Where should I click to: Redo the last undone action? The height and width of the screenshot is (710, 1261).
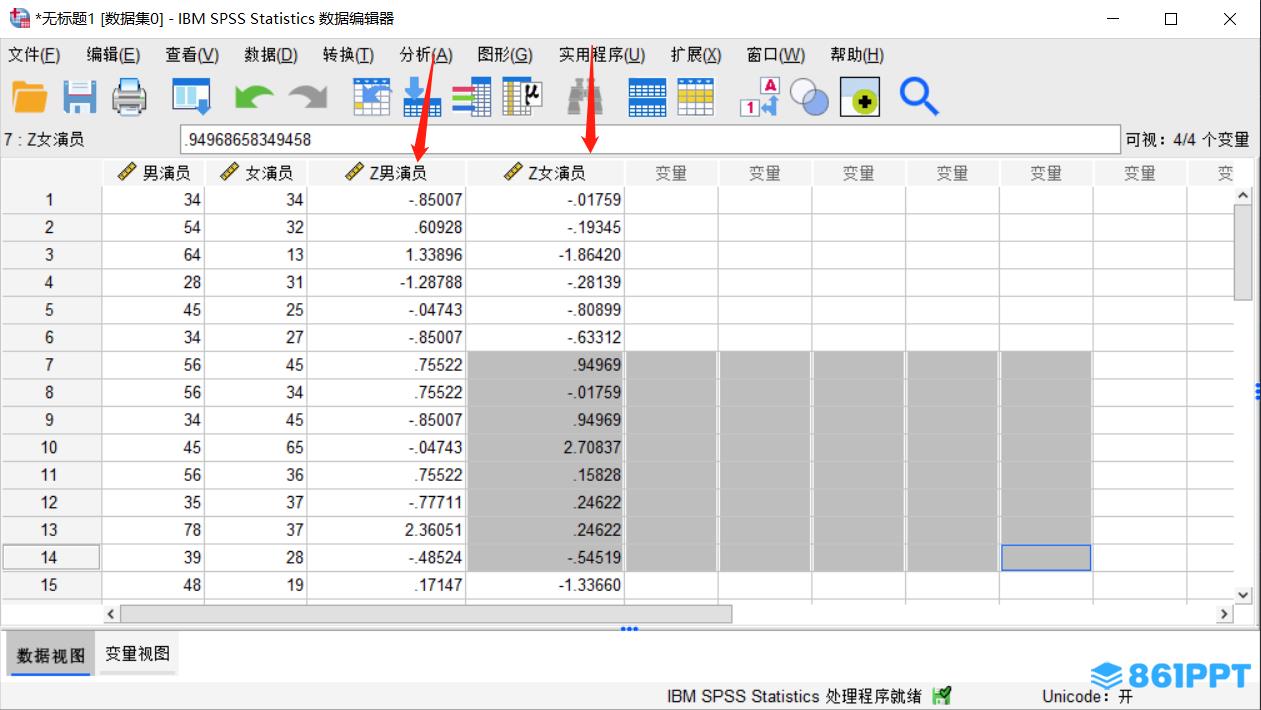tap(308, 97)
